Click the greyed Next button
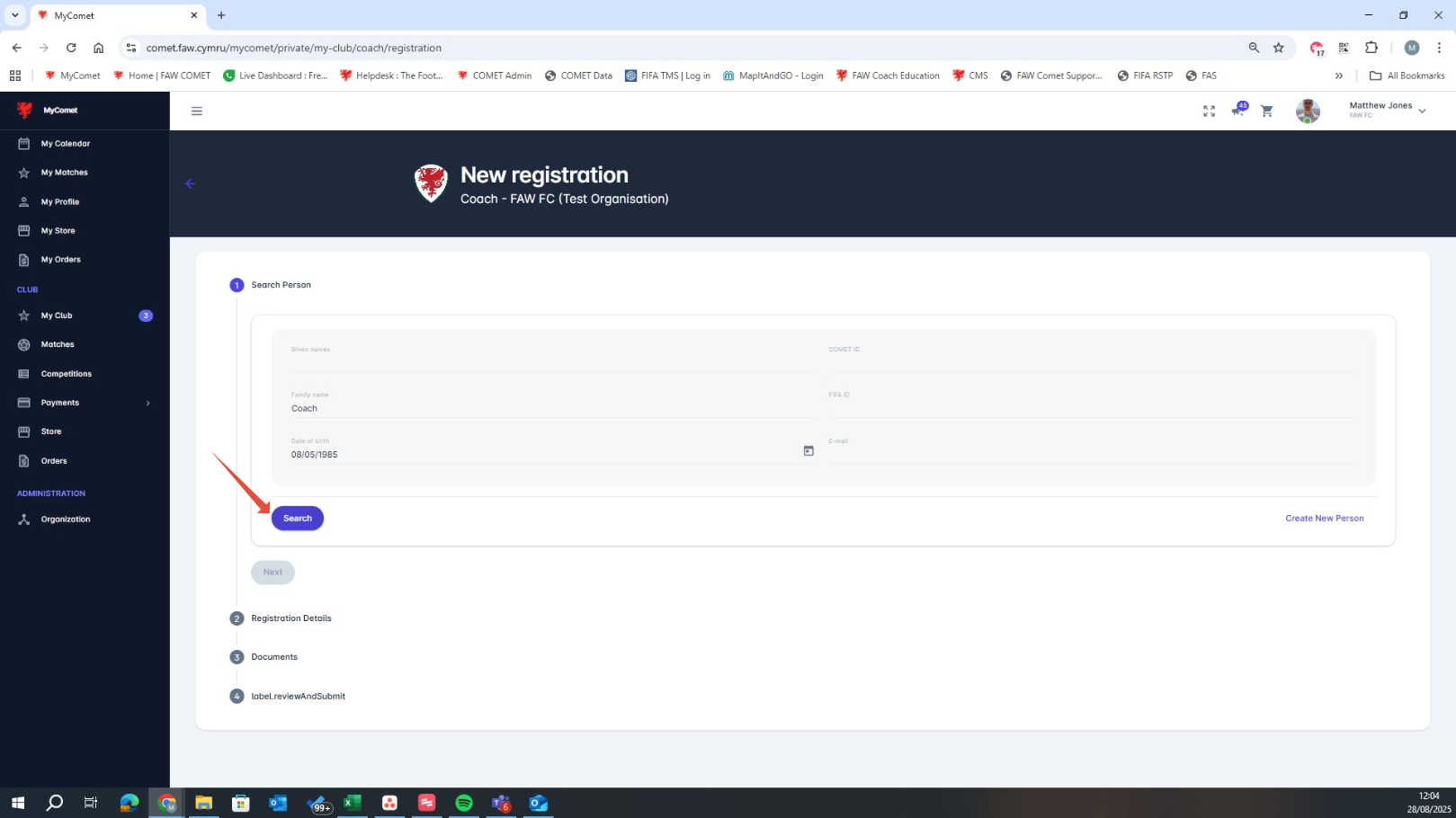 (x=272, y=573)
